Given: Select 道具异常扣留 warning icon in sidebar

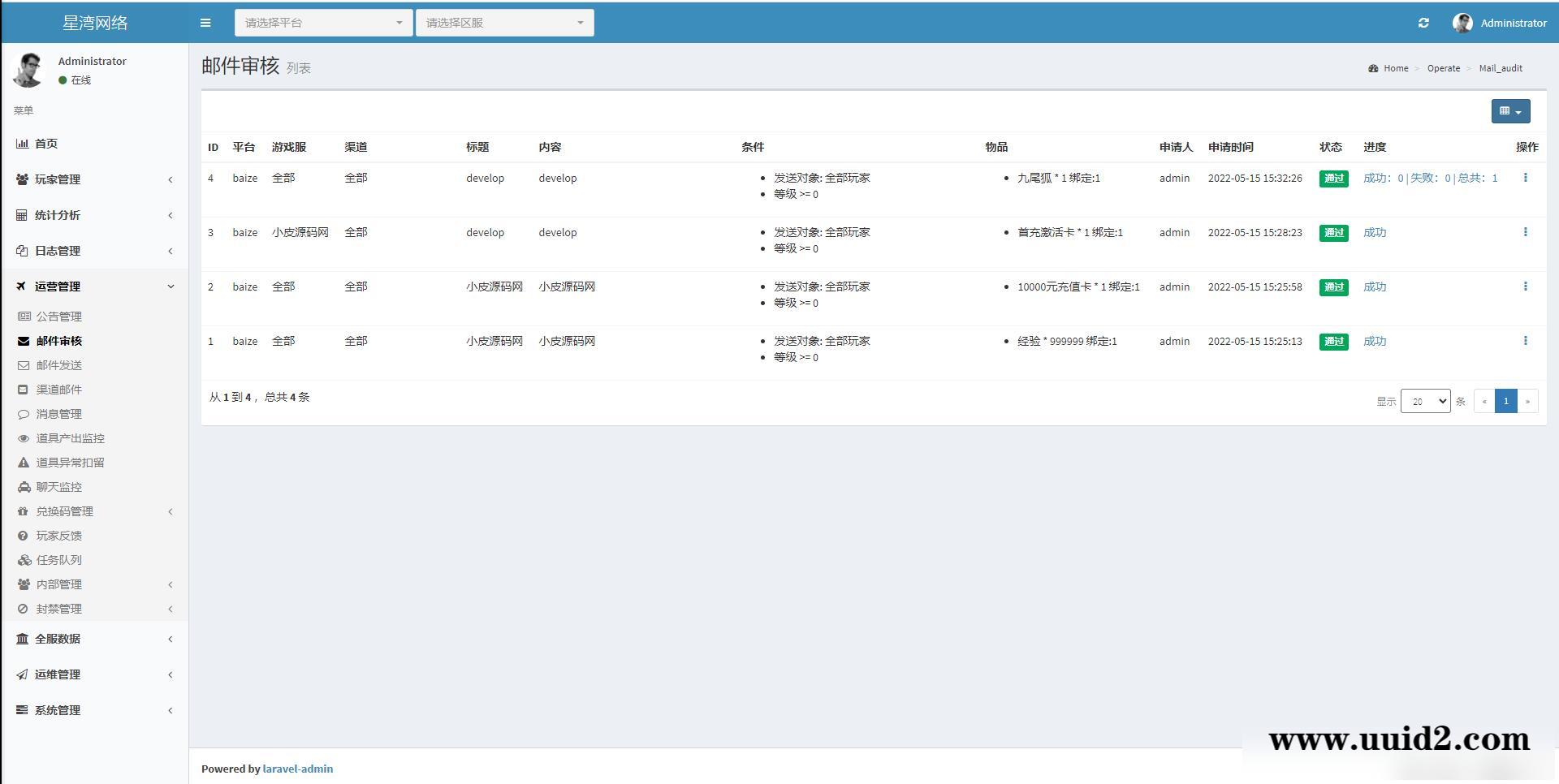Looking at the screenshot, I should 24,462.
